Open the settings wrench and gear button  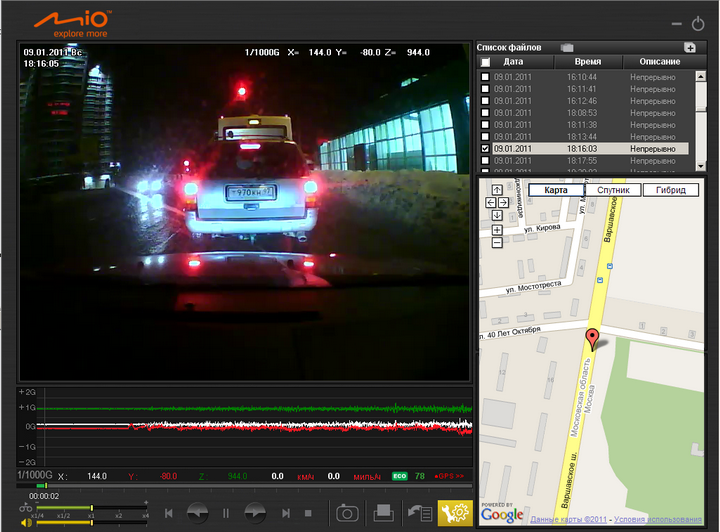[455, 513]
